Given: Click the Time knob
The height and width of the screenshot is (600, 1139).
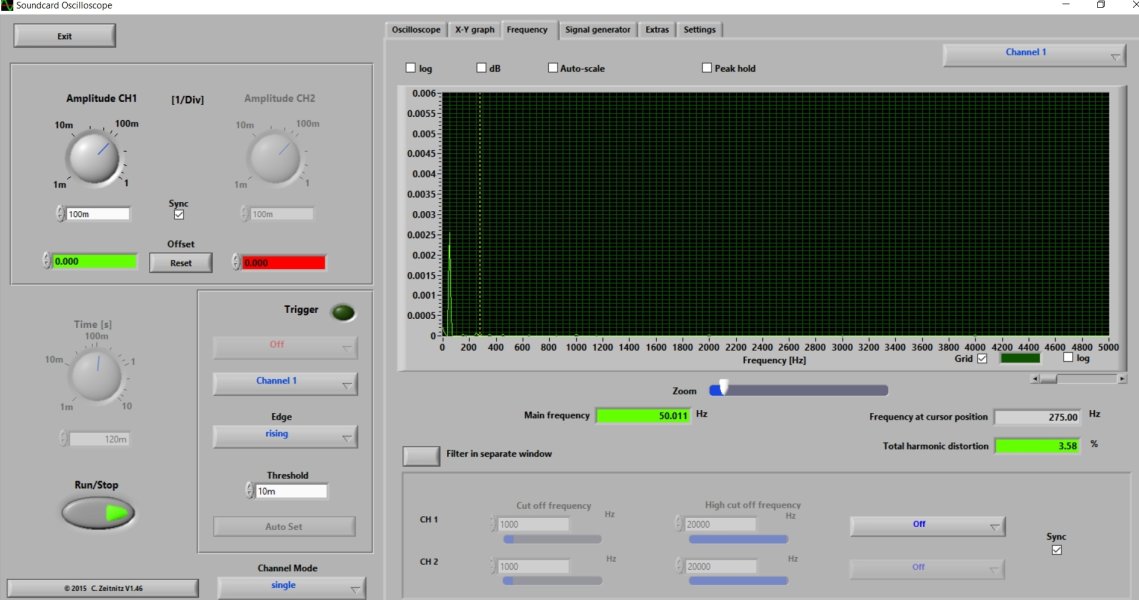Looking at the screenshot, I should [x=96, y=375].
